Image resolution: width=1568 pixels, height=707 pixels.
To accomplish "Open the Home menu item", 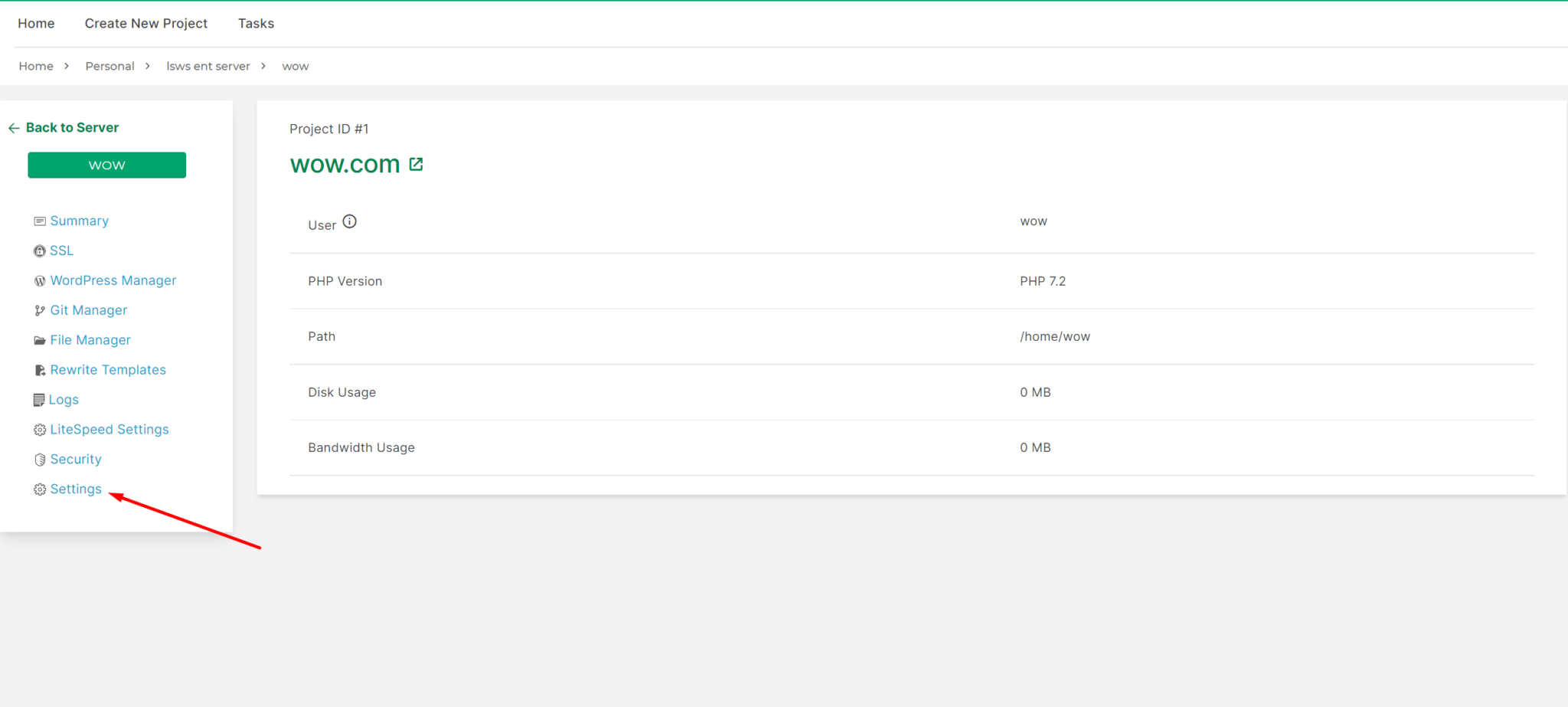I will point(36,23).
